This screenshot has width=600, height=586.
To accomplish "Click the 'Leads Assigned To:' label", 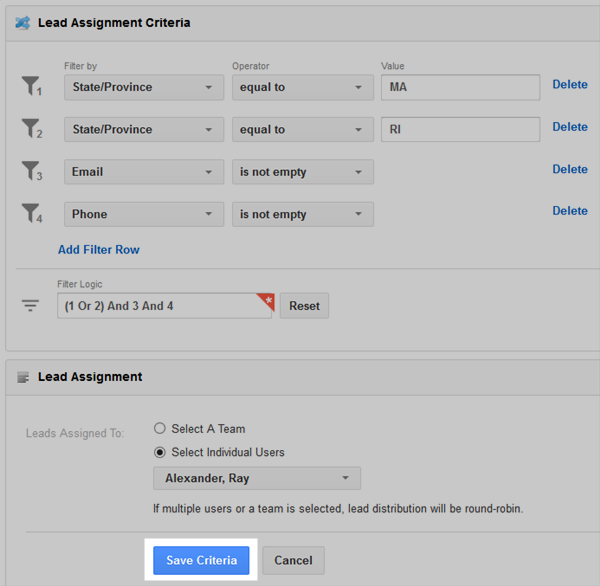I will coord(75,433).
